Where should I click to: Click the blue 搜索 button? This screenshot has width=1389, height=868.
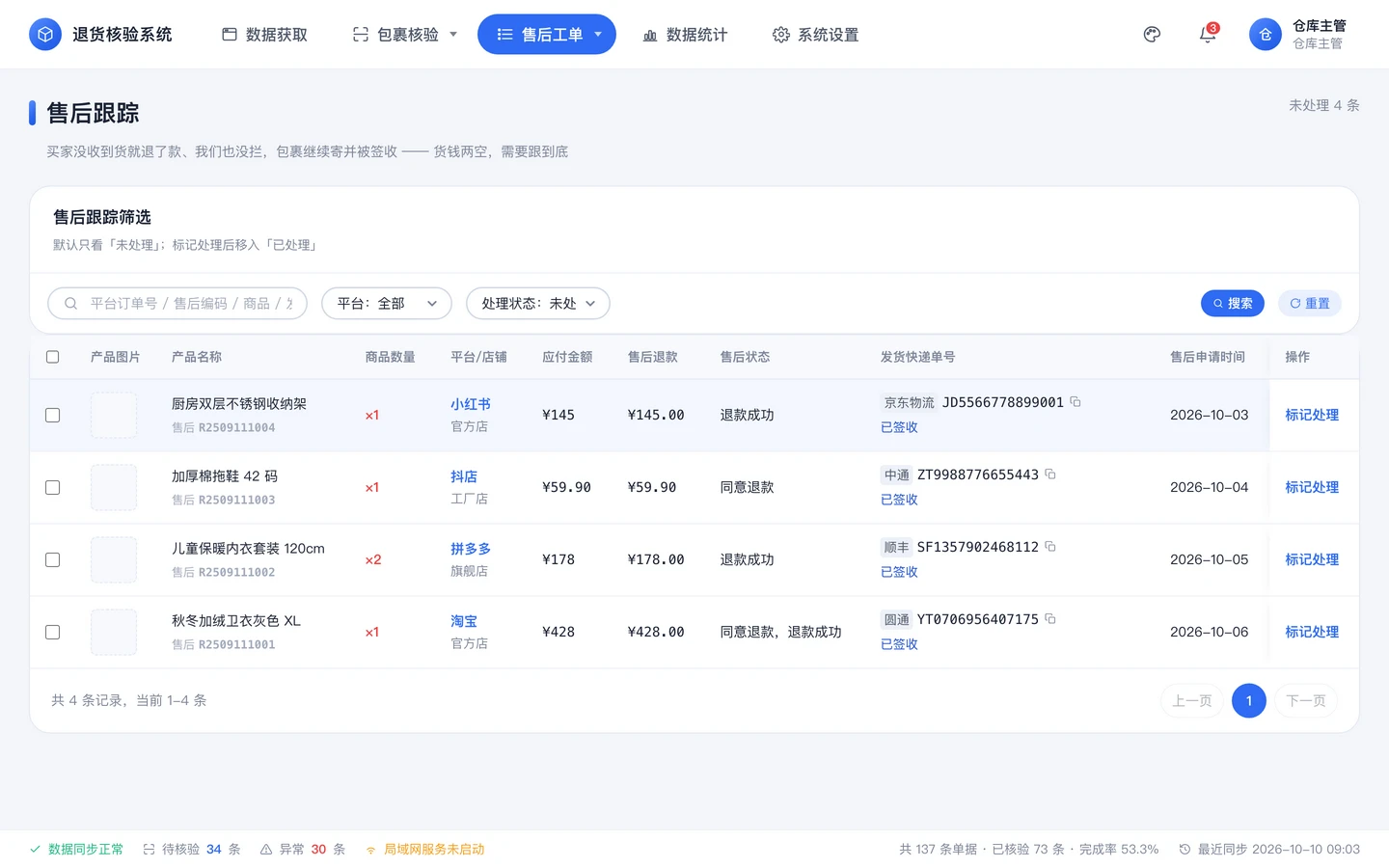click(x=1233, y=304)
